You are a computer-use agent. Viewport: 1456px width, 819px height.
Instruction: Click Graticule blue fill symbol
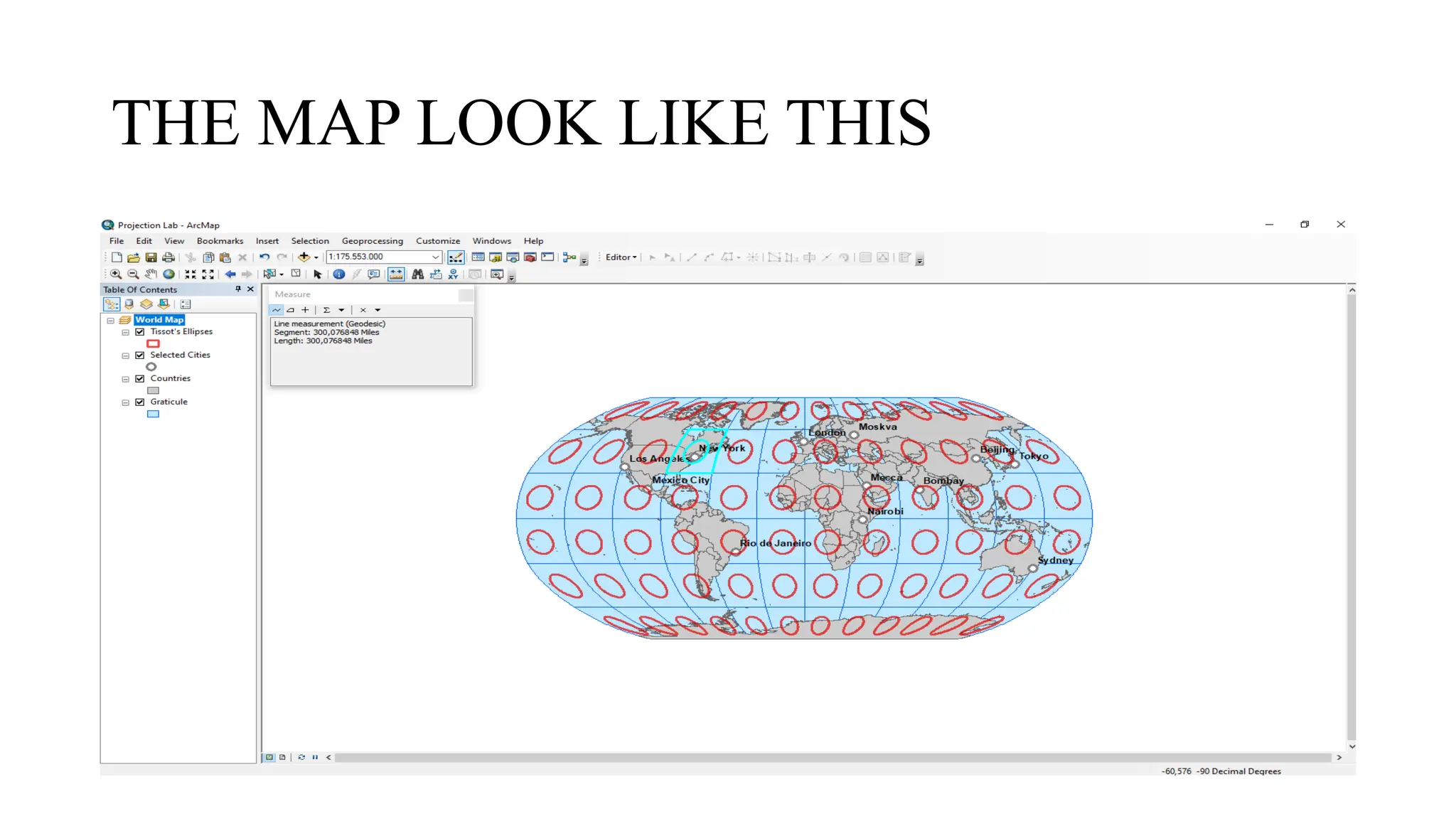153,414
